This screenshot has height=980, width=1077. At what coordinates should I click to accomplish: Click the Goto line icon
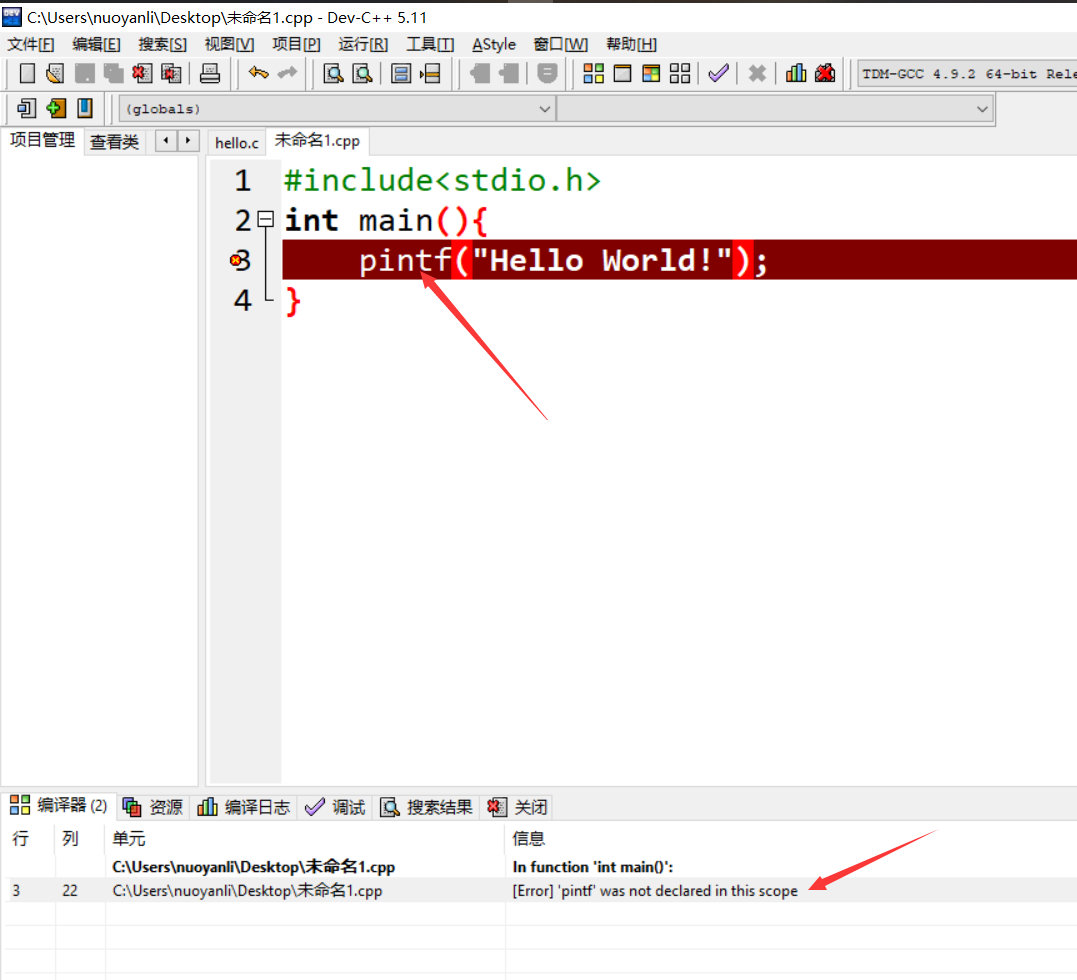(x=430, y=73)
